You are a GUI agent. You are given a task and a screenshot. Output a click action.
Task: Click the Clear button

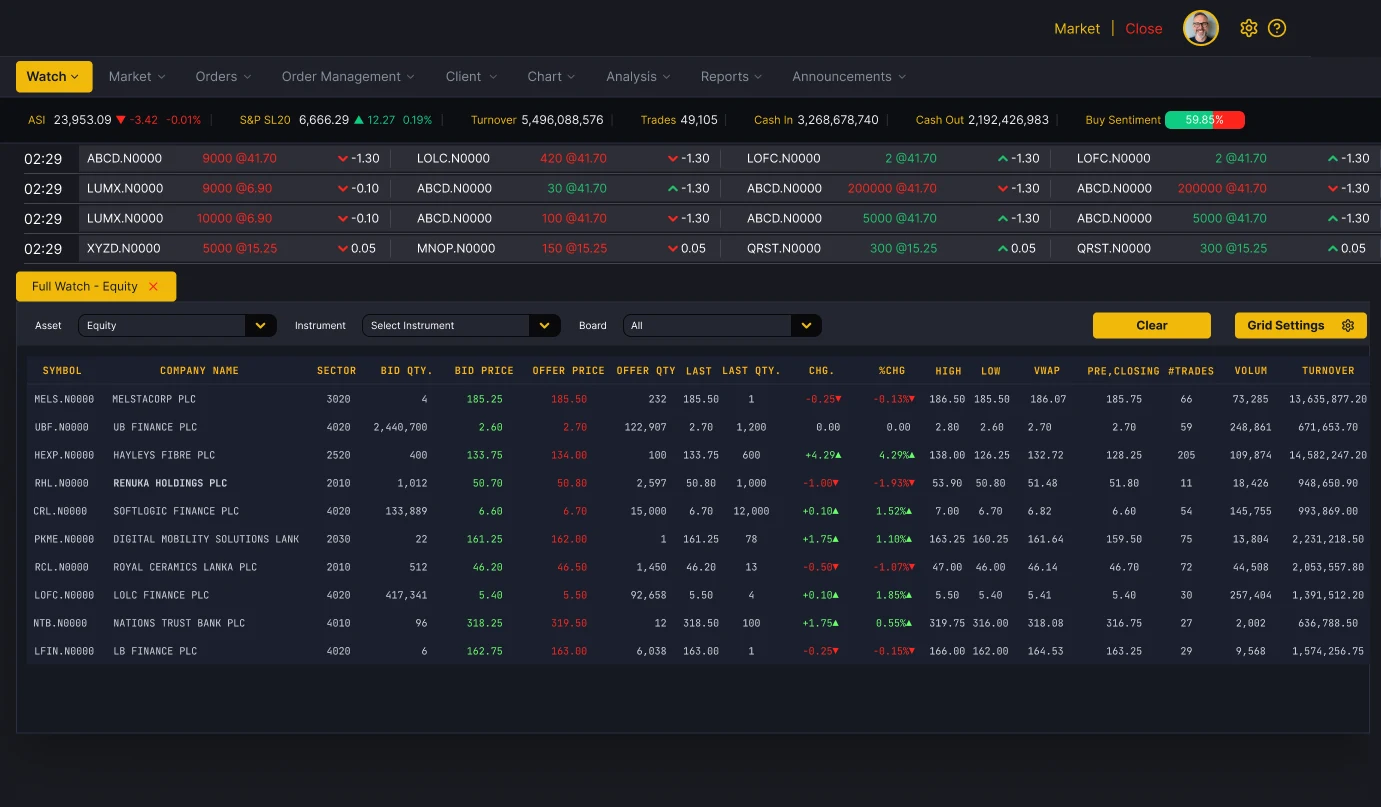click(x=1152, y=325)
